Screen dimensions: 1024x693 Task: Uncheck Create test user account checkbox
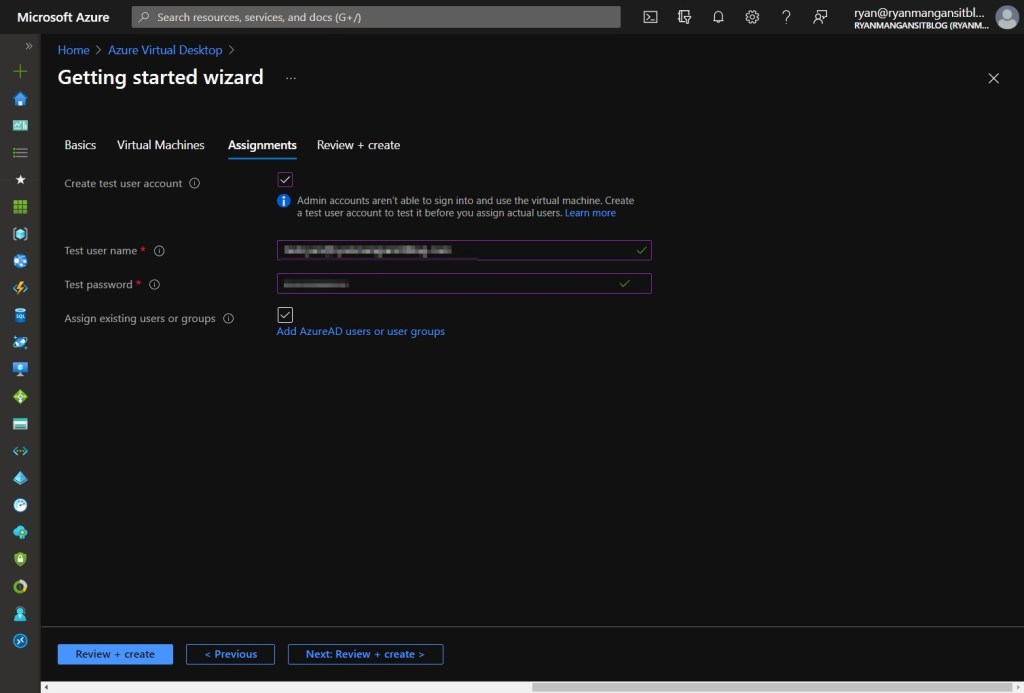click(x=285, y=180)
